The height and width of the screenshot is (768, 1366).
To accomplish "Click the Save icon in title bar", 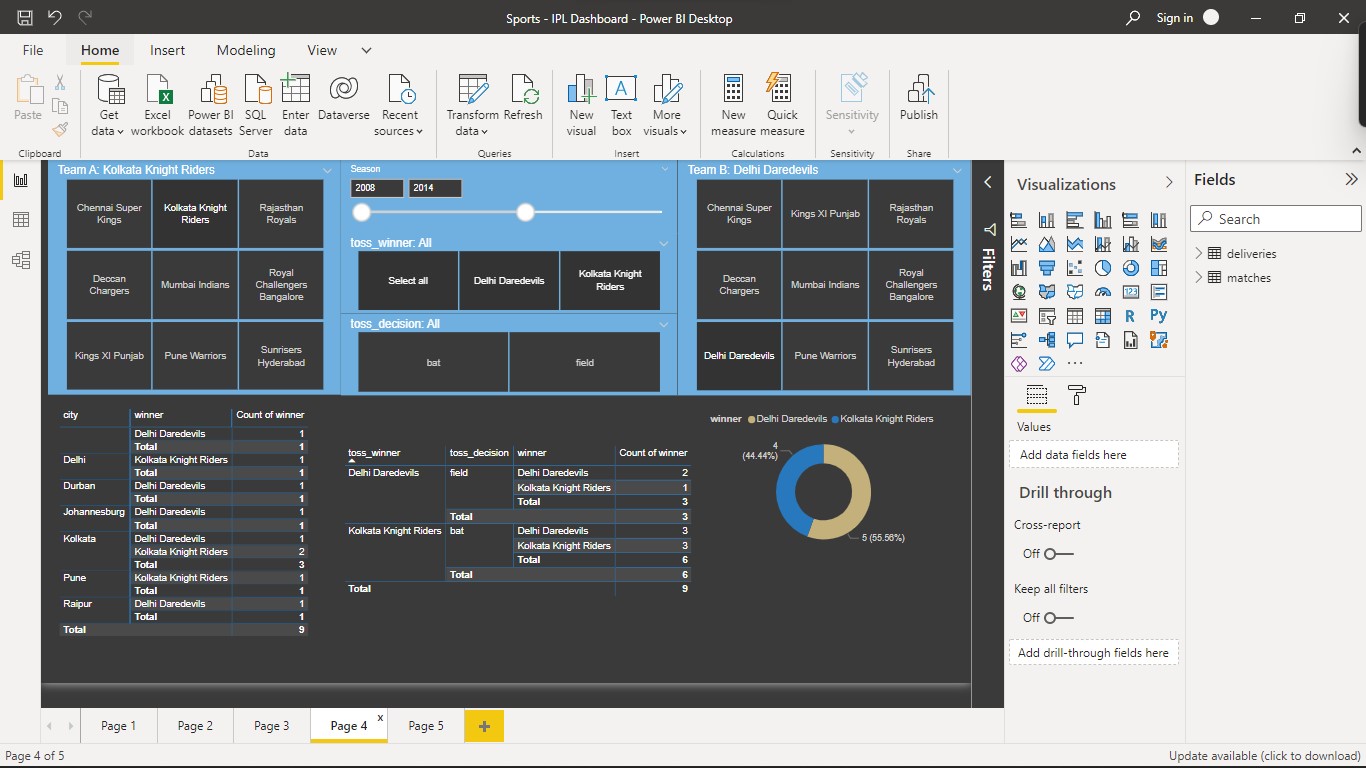I will [25, 18].
